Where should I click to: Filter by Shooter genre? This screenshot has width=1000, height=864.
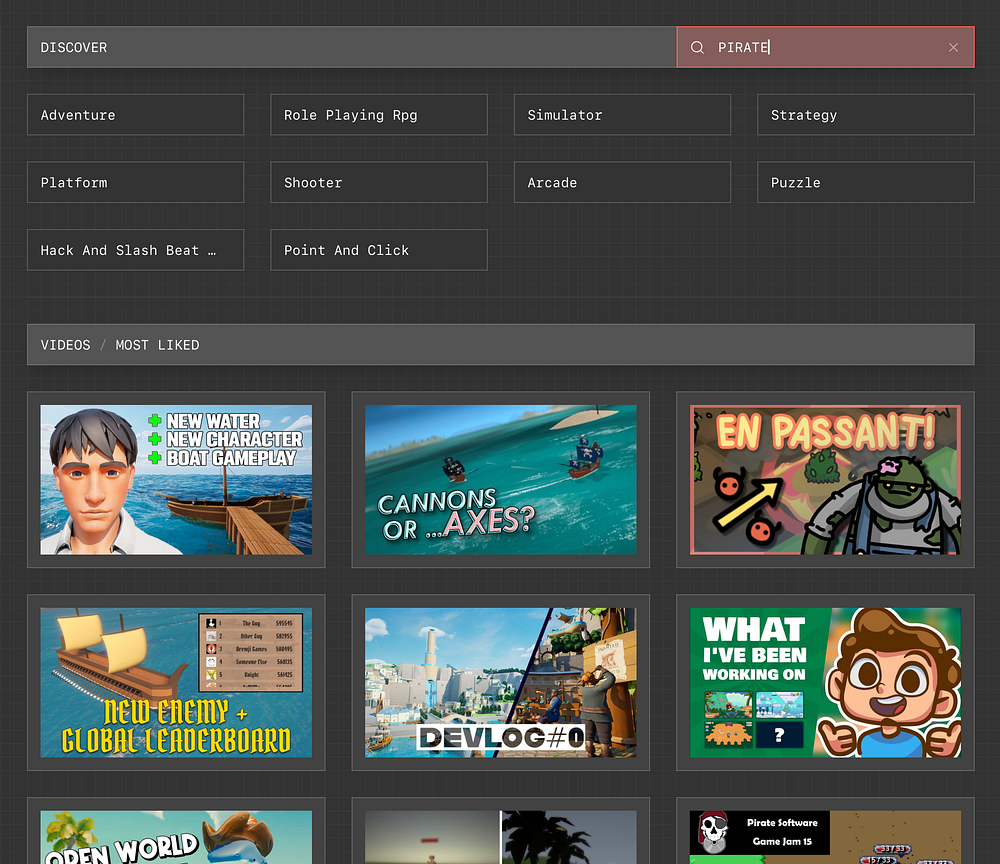pos(379,182)
